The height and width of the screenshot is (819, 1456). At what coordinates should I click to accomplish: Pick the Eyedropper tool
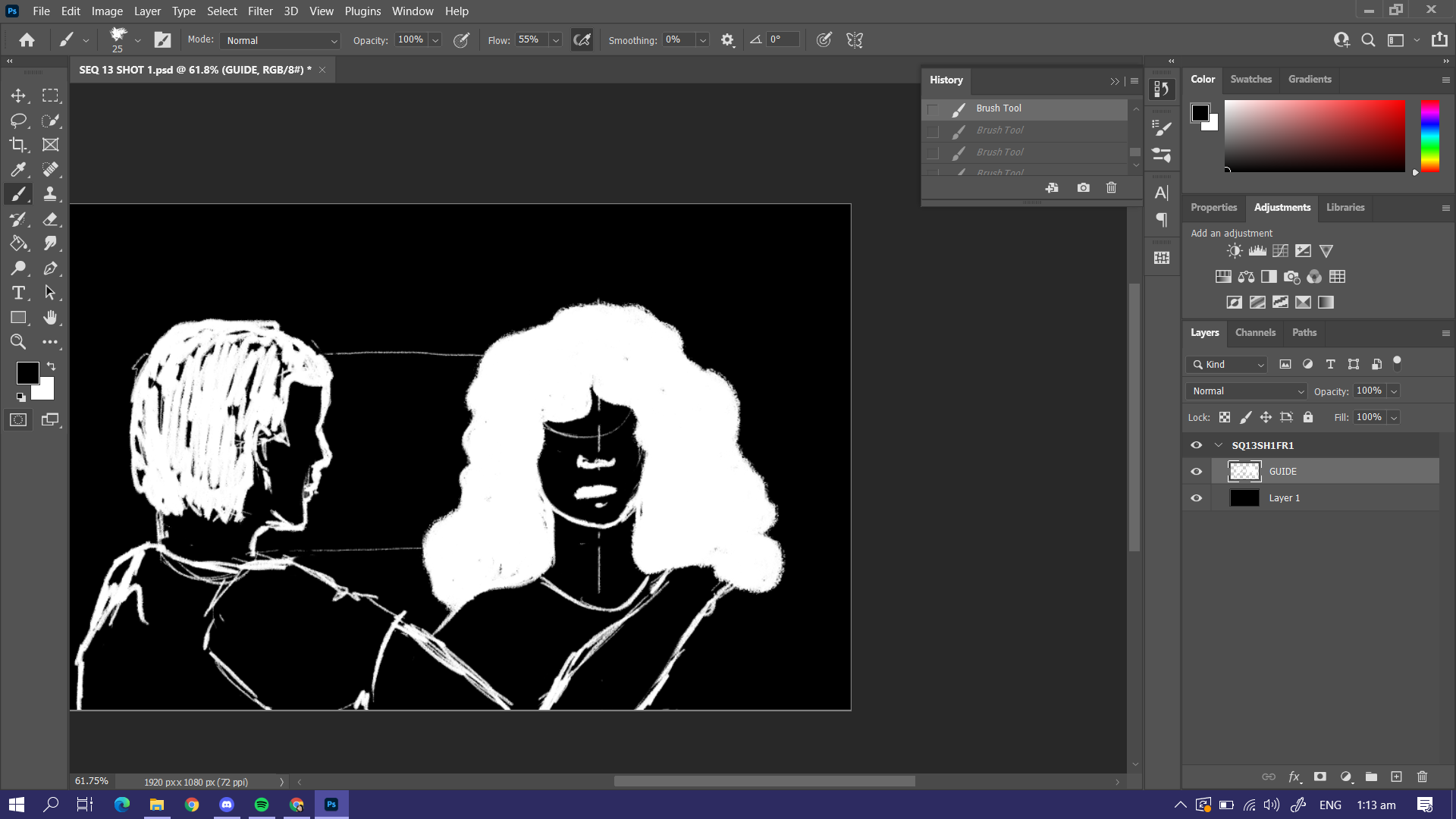tap(18, 169)
